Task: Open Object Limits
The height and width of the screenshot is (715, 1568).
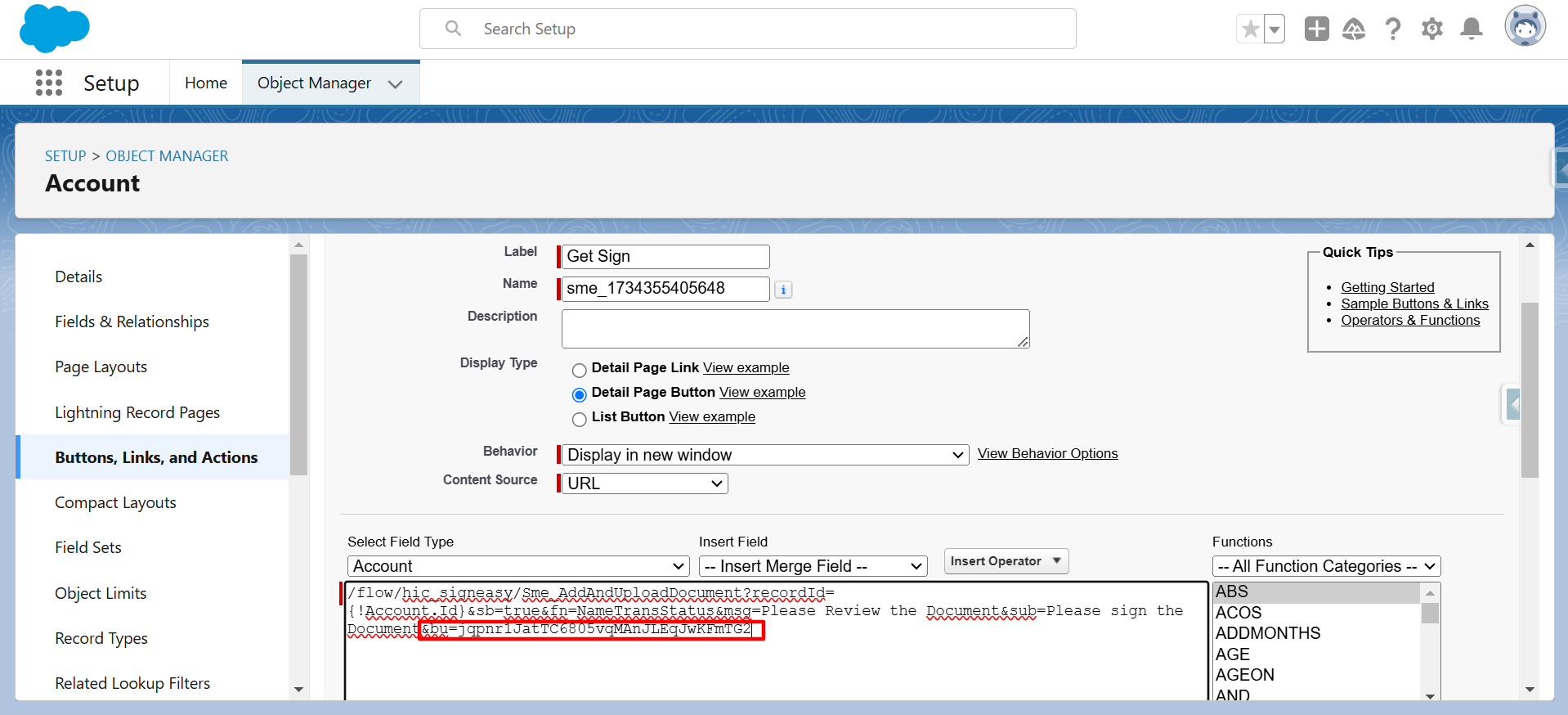Action: point(101,593)
